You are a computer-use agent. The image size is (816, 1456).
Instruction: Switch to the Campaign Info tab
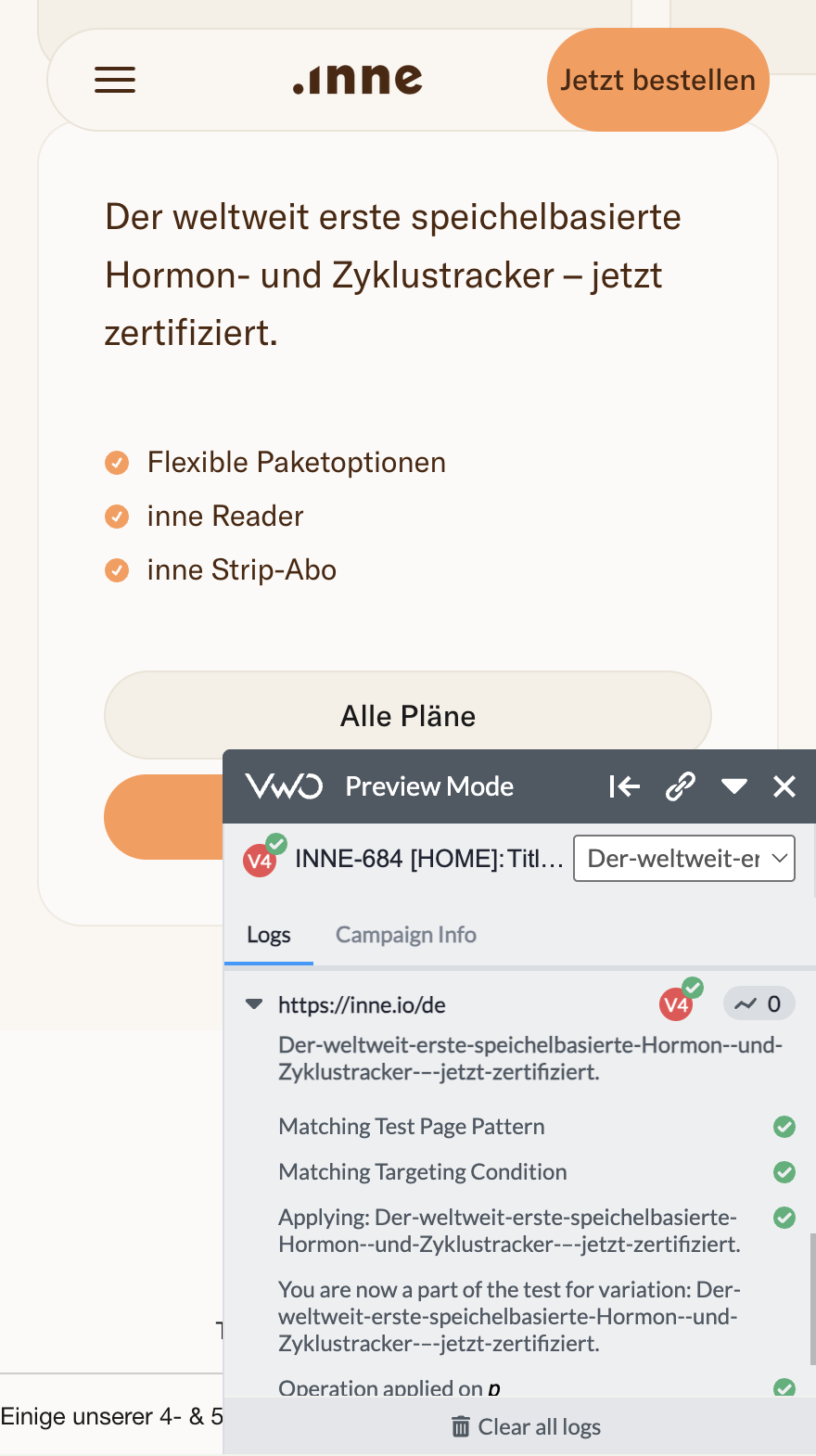406,935
